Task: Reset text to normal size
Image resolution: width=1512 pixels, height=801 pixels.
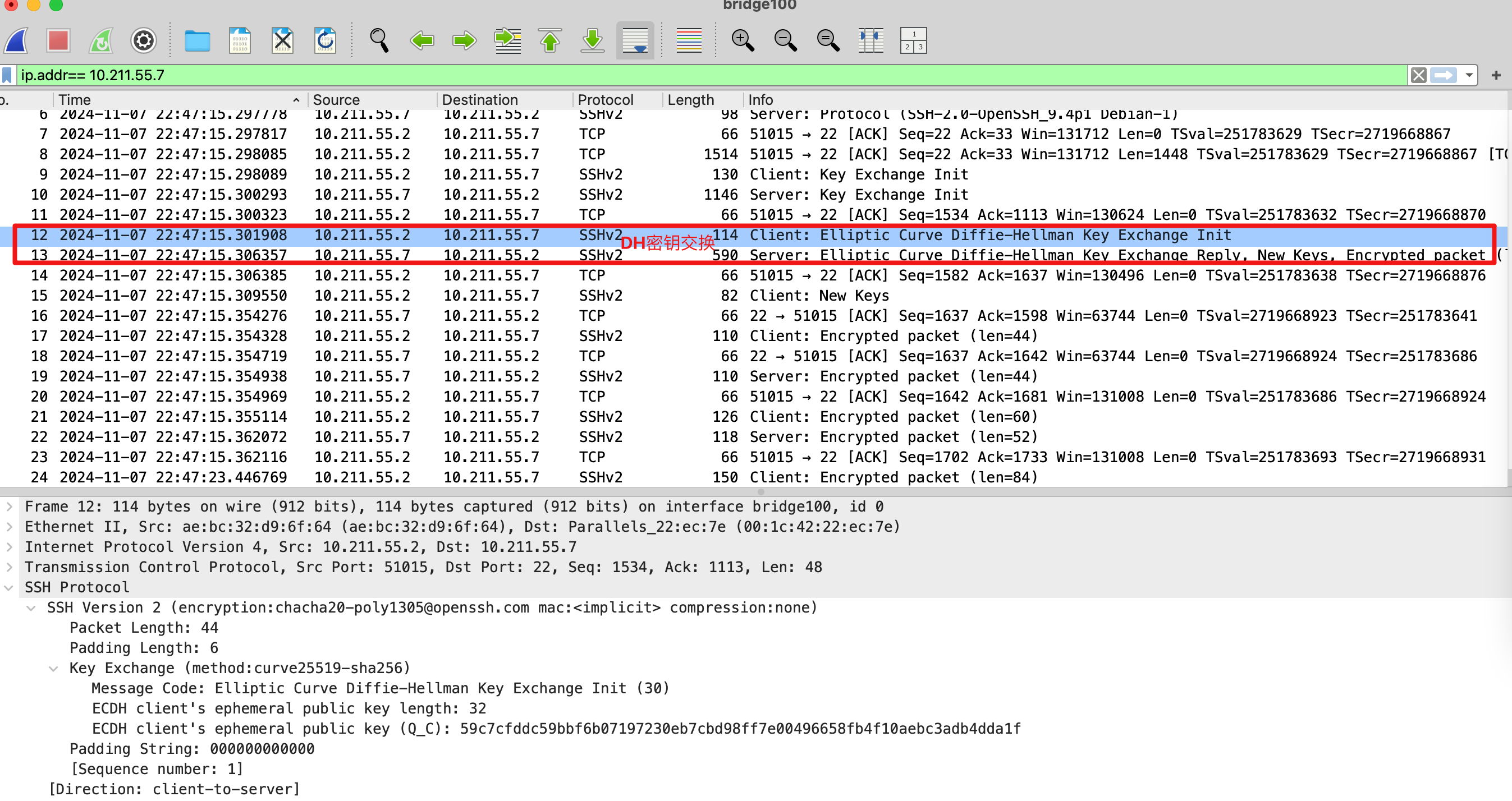Action: pos(828,40)
